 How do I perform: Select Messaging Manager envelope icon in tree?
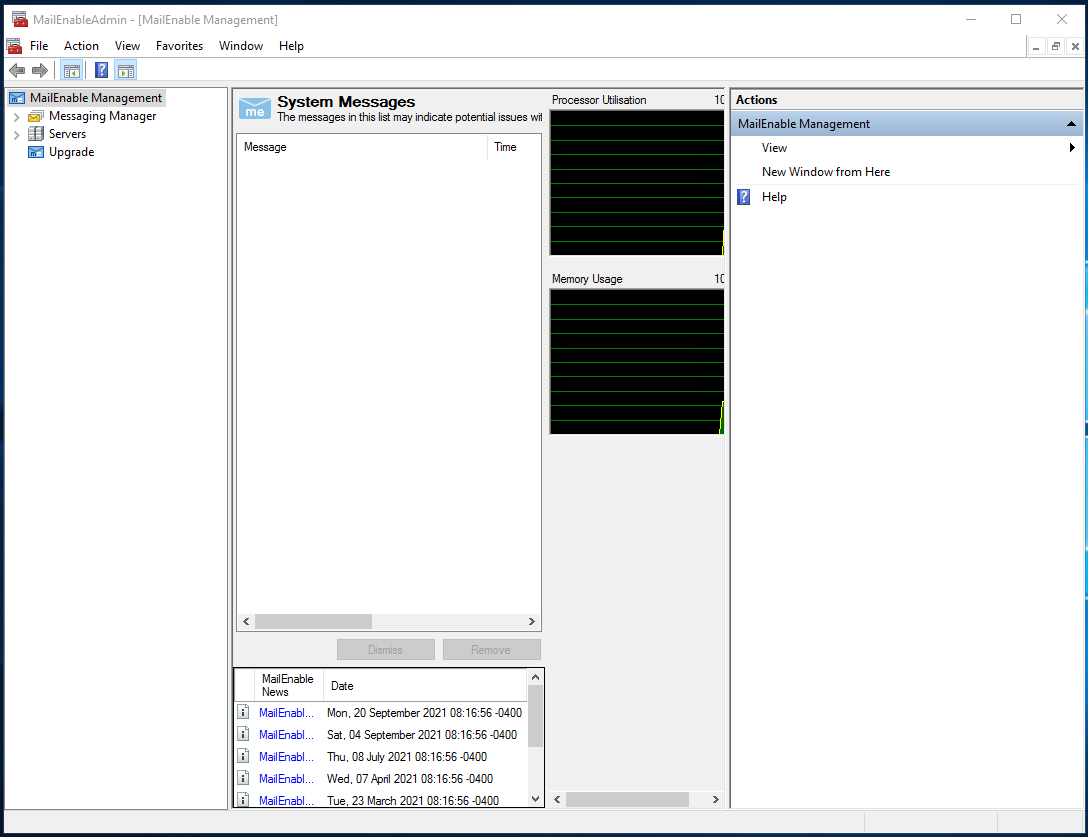tap(36, 116)
